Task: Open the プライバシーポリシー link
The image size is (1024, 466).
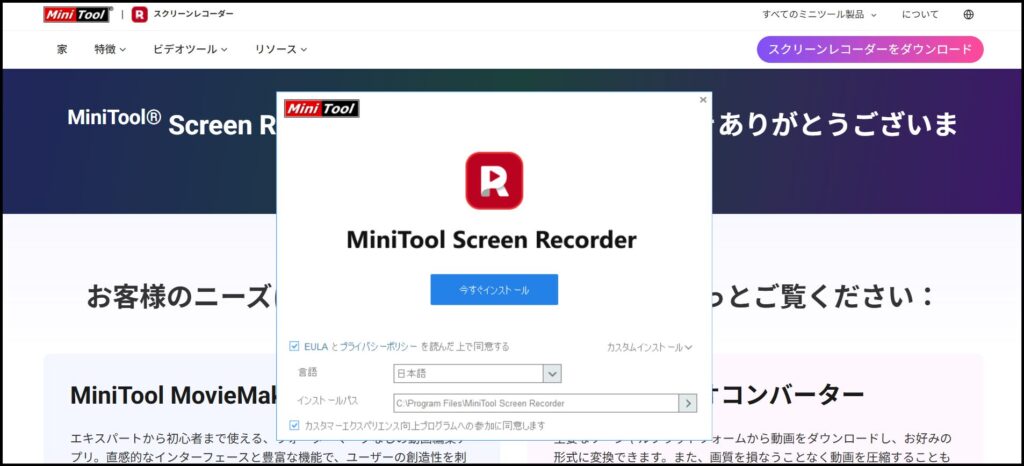Action: (x=377, y=347)
